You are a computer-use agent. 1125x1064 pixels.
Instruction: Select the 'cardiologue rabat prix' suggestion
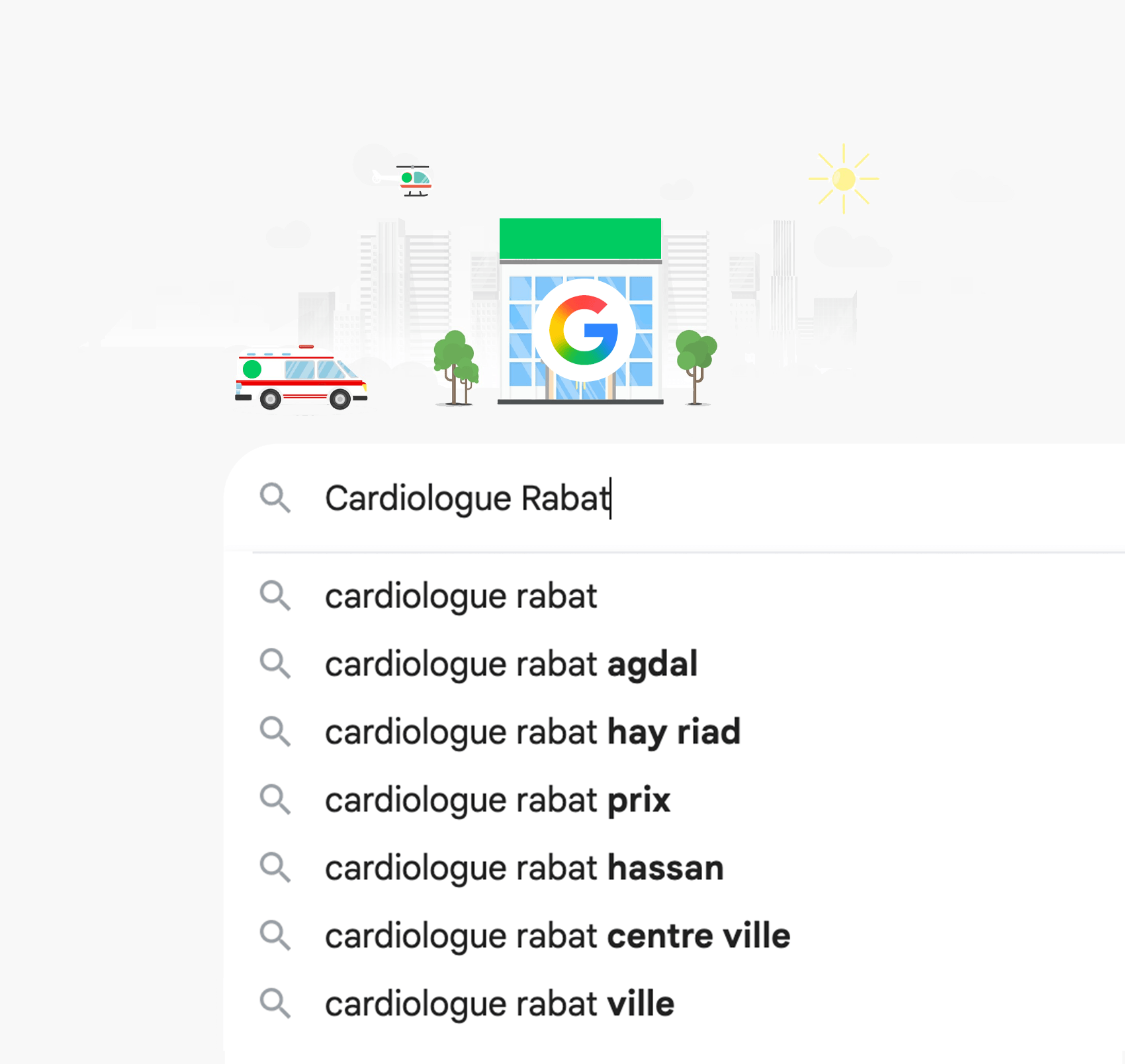pyautogui.click(x=497, y=800)
